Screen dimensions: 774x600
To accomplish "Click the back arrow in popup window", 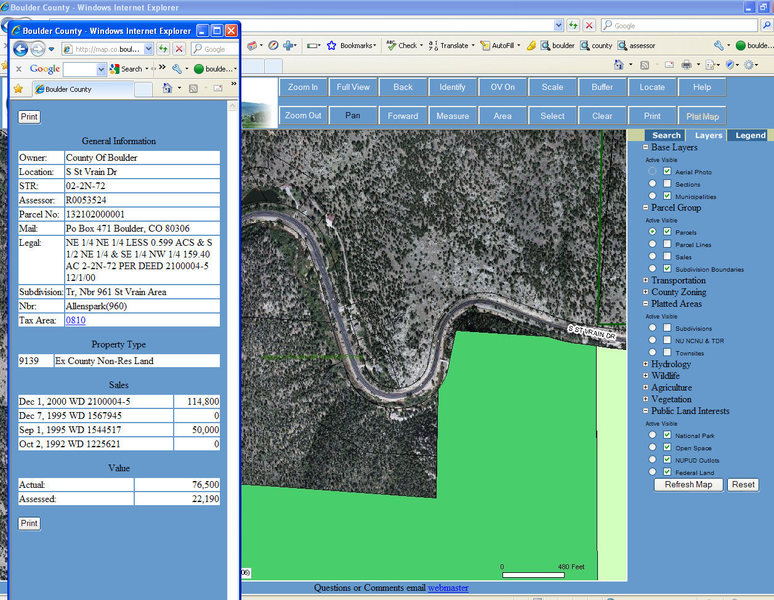I will pyautogui.click(x=21, y=49).
